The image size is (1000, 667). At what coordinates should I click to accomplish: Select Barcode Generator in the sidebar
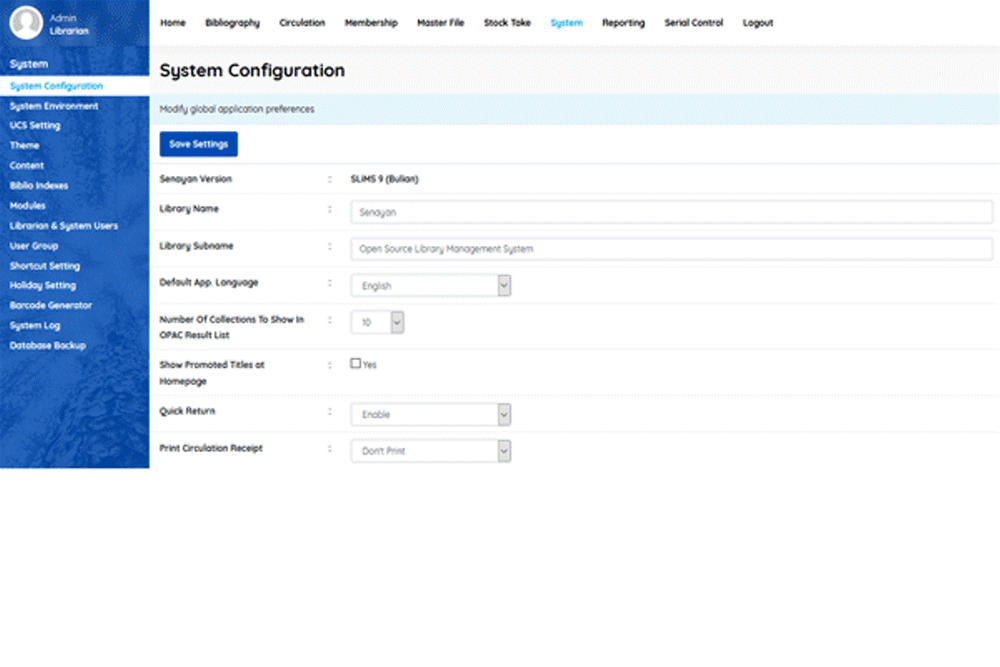tap(49, 305)
